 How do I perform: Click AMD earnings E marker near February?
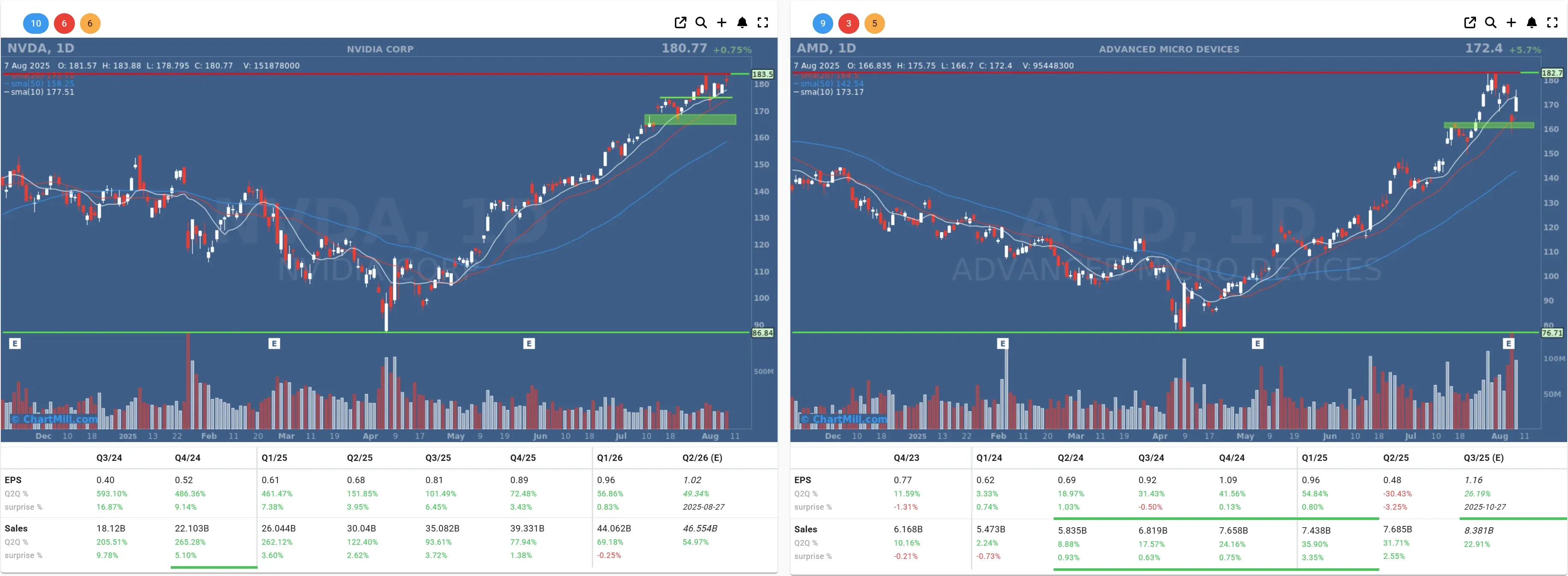pyautogui.click(x=1003, y=343)
